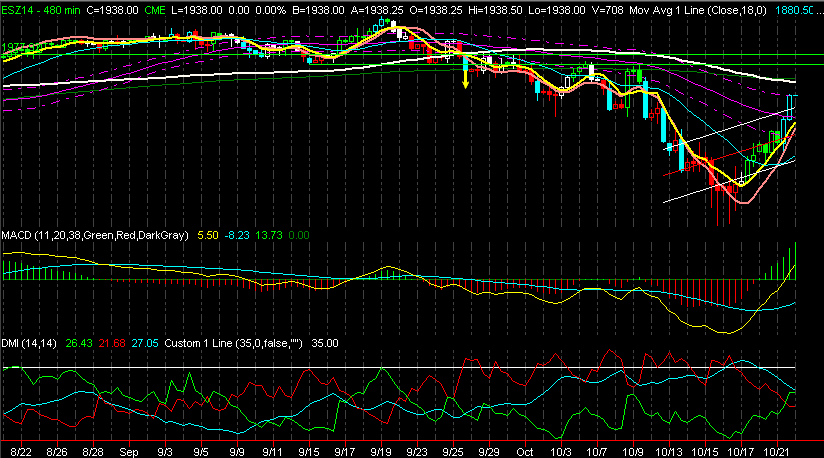Select the A=1938.25 ask value
Viewport: 824px width, 458px height.
tap(376, 10)
